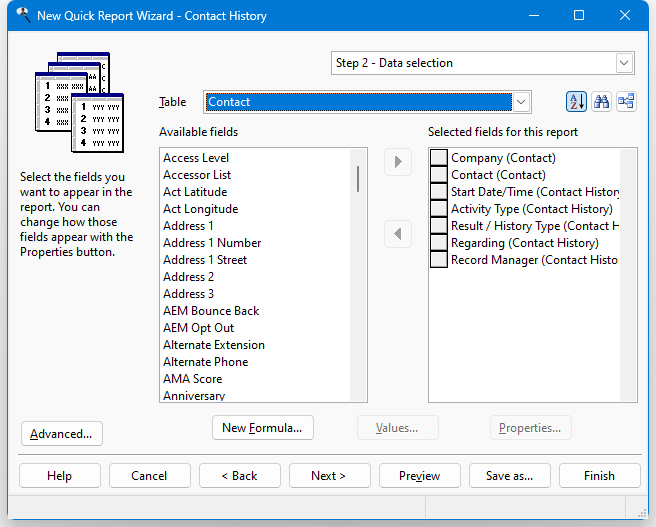656x527 pixels.
Task: Click the Values... button
Action: [397, 428]
